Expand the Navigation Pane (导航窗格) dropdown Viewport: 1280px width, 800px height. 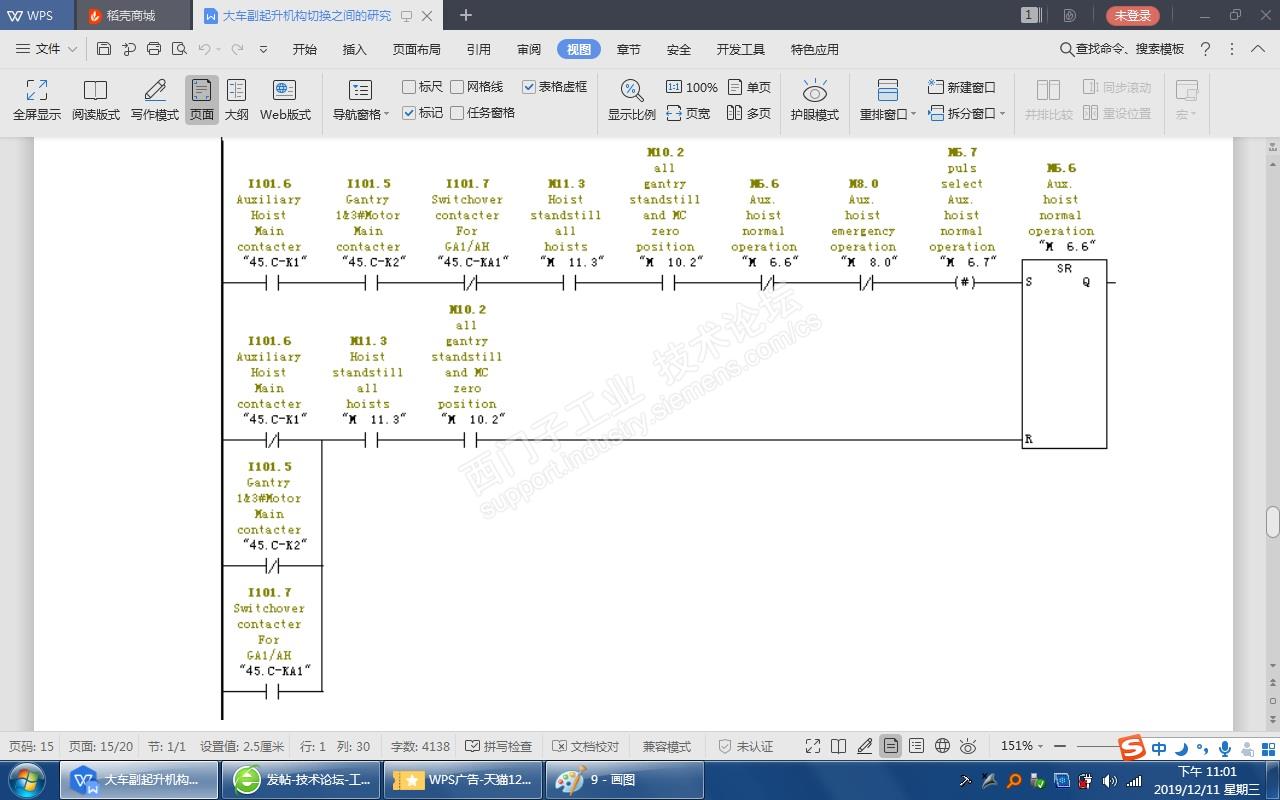pyautogui.click(x=386, y=115)
